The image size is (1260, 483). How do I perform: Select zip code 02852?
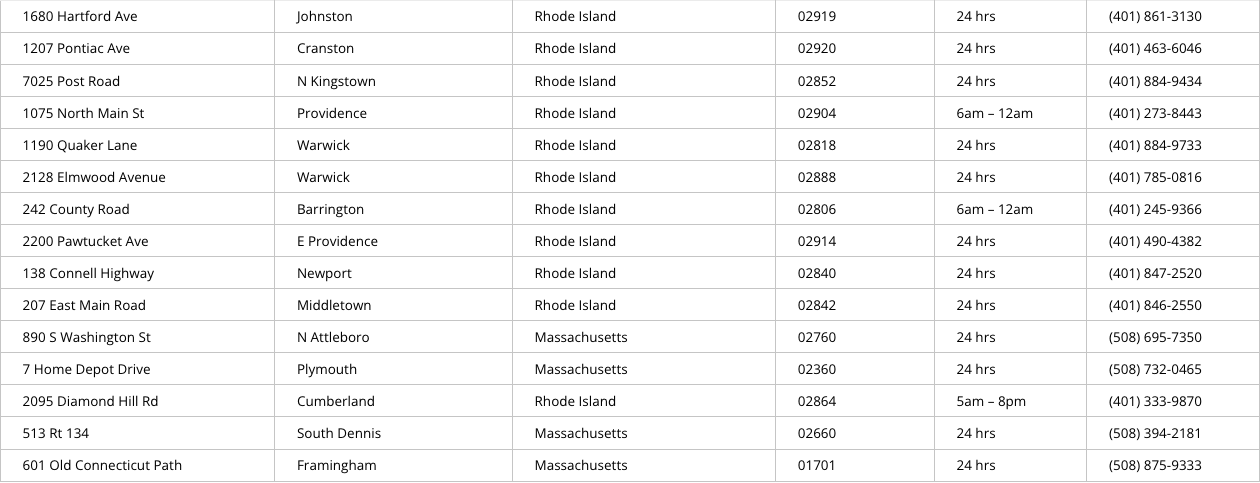pos(816,81)
